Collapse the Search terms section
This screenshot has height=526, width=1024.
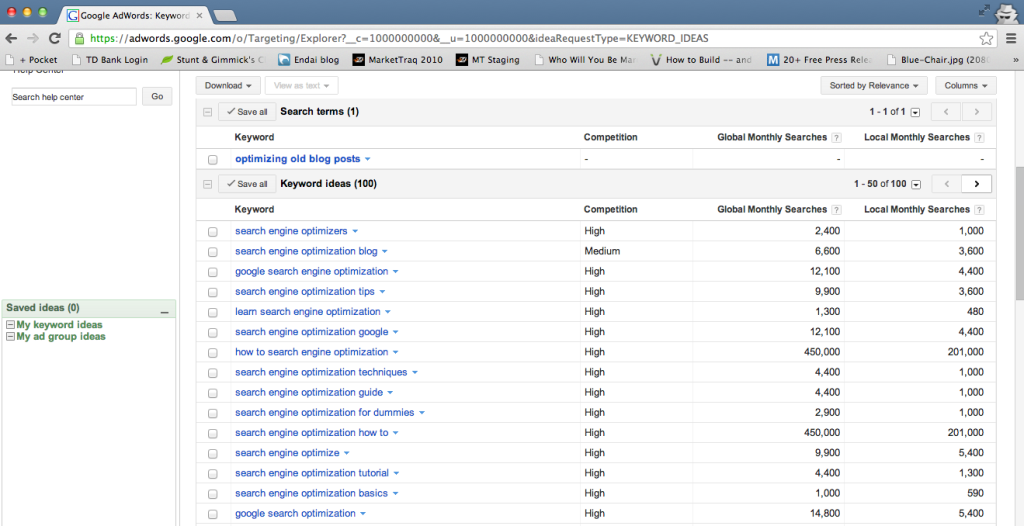(x=207, y=112)
